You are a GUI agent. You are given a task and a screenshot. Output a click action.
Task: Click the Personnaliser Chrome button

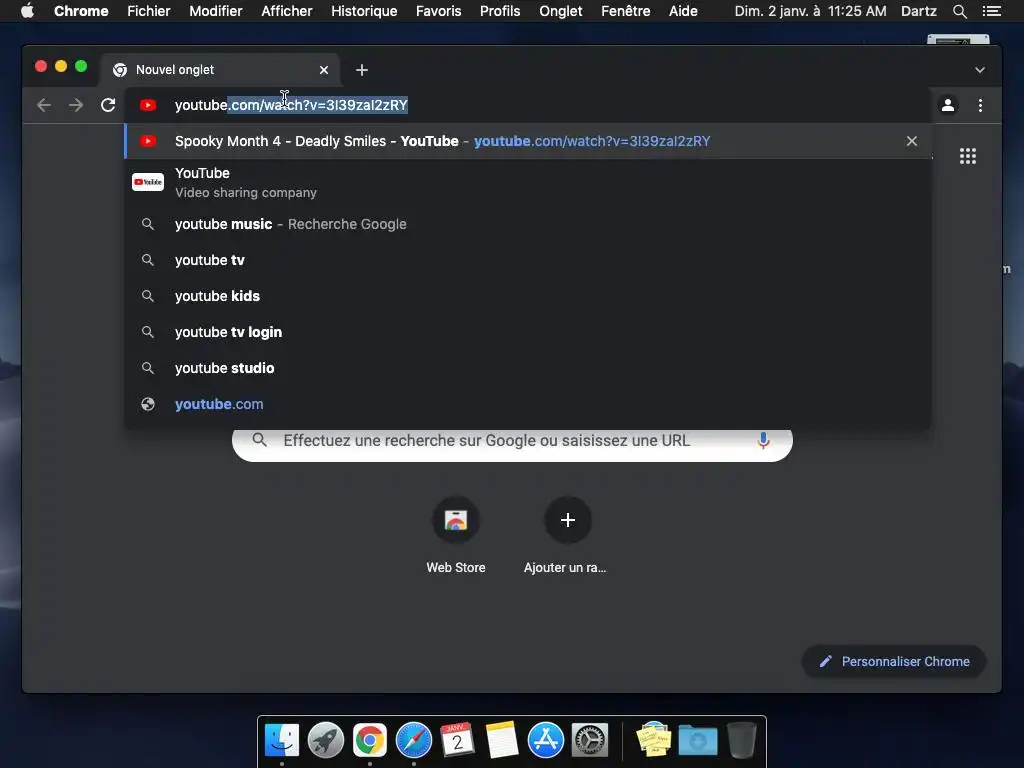894,662
